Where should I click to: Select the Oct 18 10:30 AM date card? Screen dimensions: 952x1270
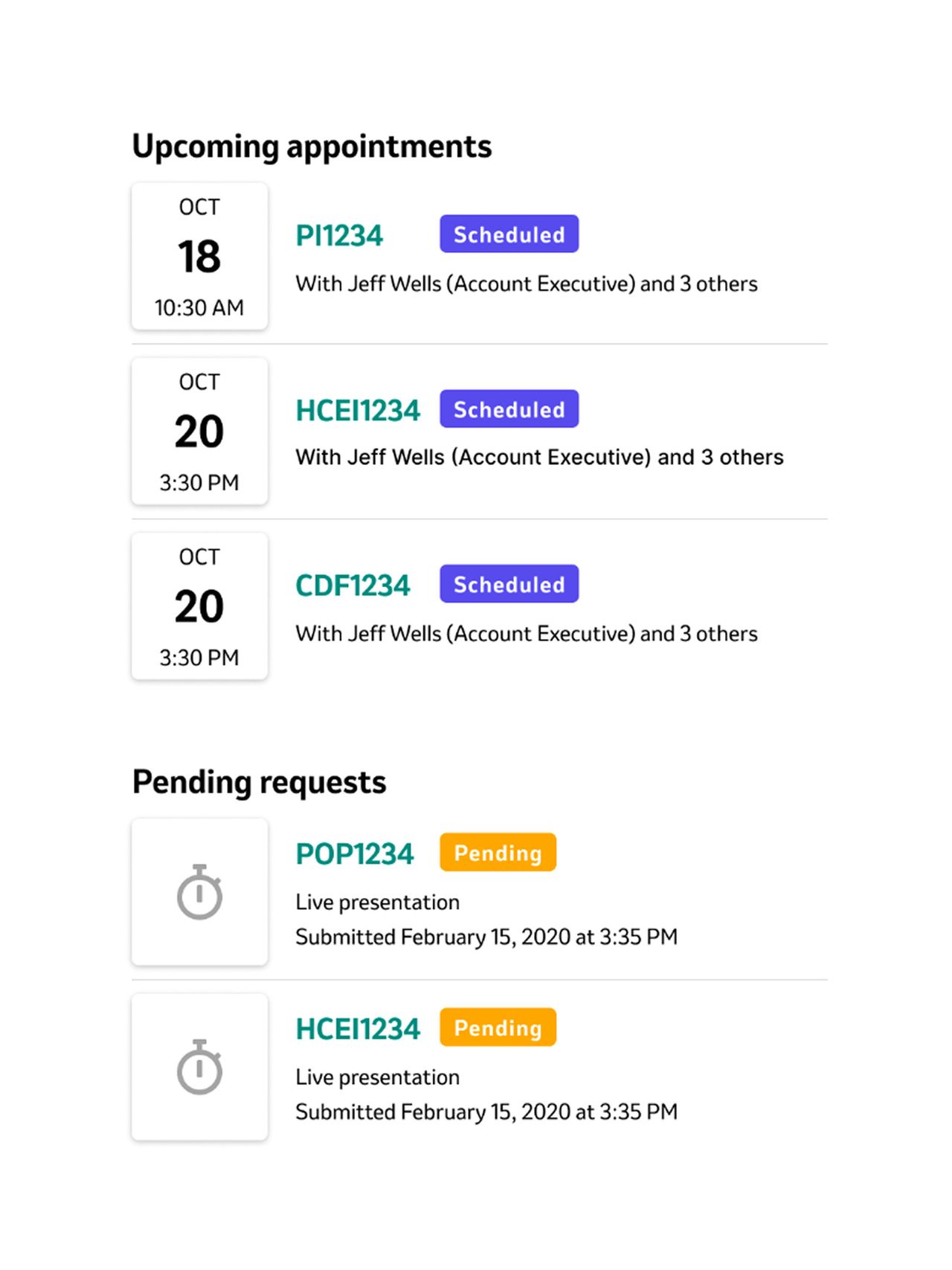click(199, 256)
